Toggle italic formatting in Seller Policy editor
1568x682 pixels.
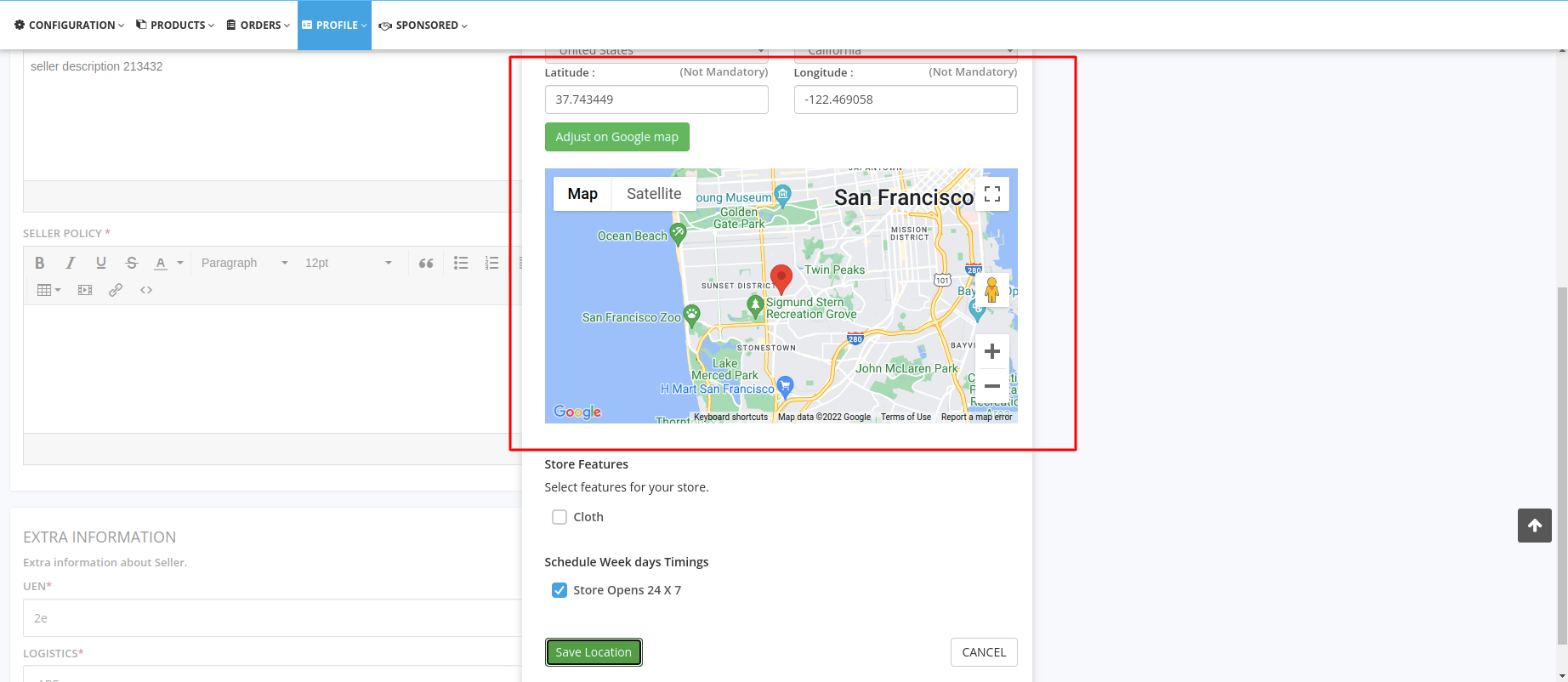(71, 263)
